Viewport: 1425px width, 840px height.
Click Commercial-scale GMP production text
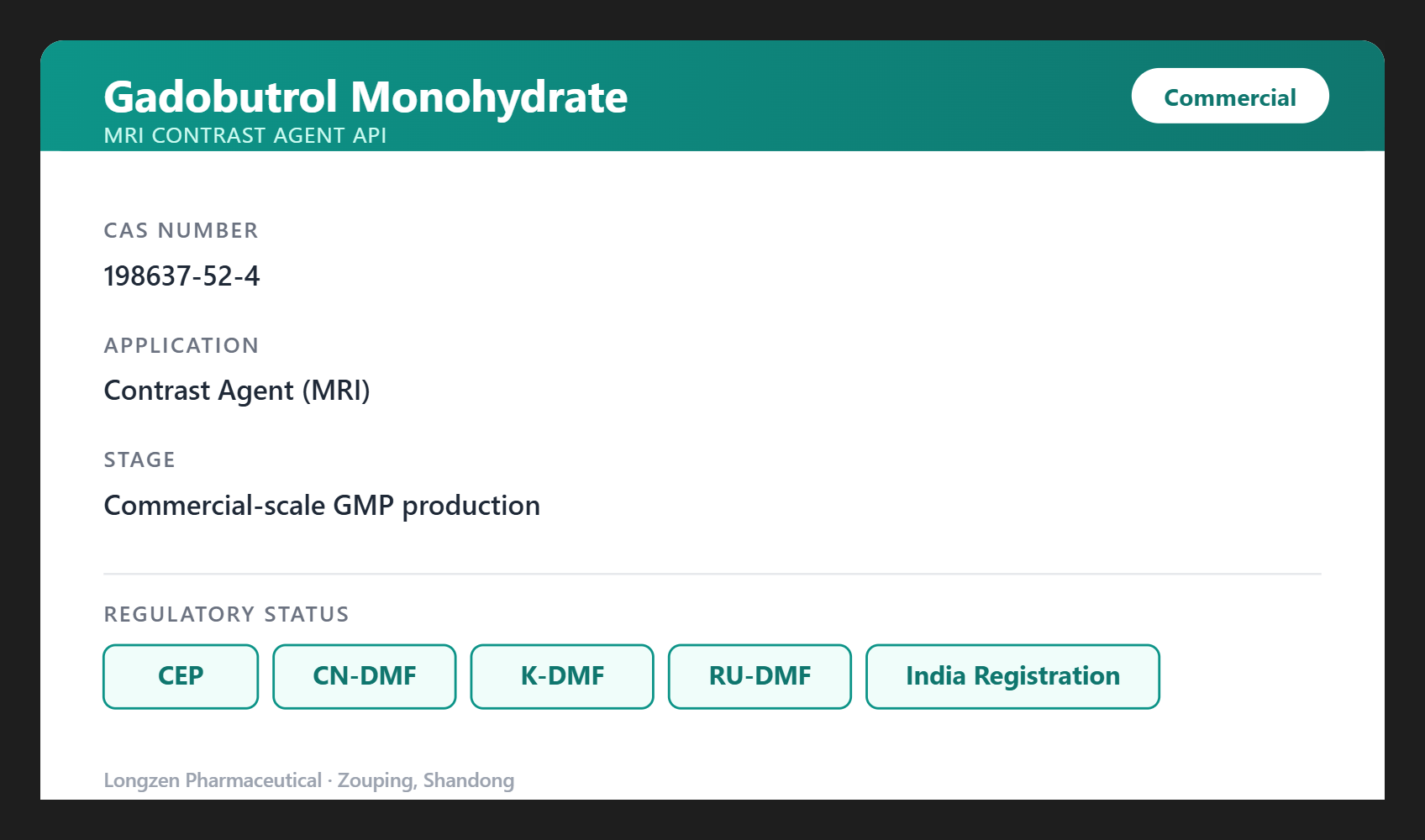pos(322,506)
